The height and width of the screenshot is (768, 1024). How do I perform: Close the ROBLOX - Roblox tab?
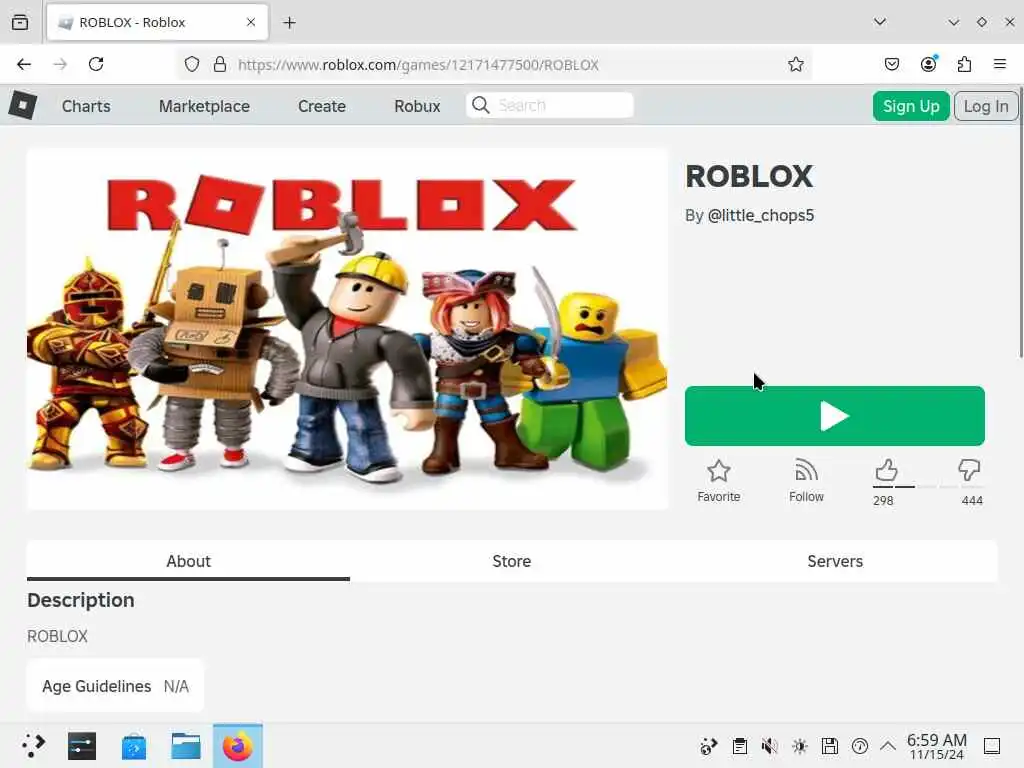(x=251, y=22)
